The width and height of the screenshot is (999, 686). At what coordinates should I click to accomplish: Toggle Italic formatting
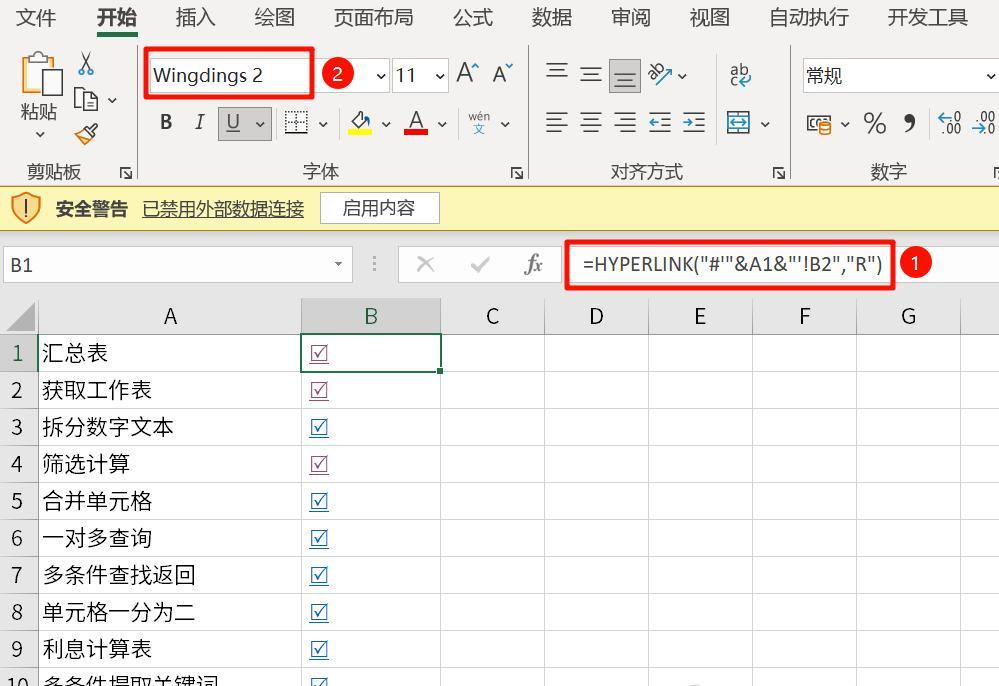point(199,122)
